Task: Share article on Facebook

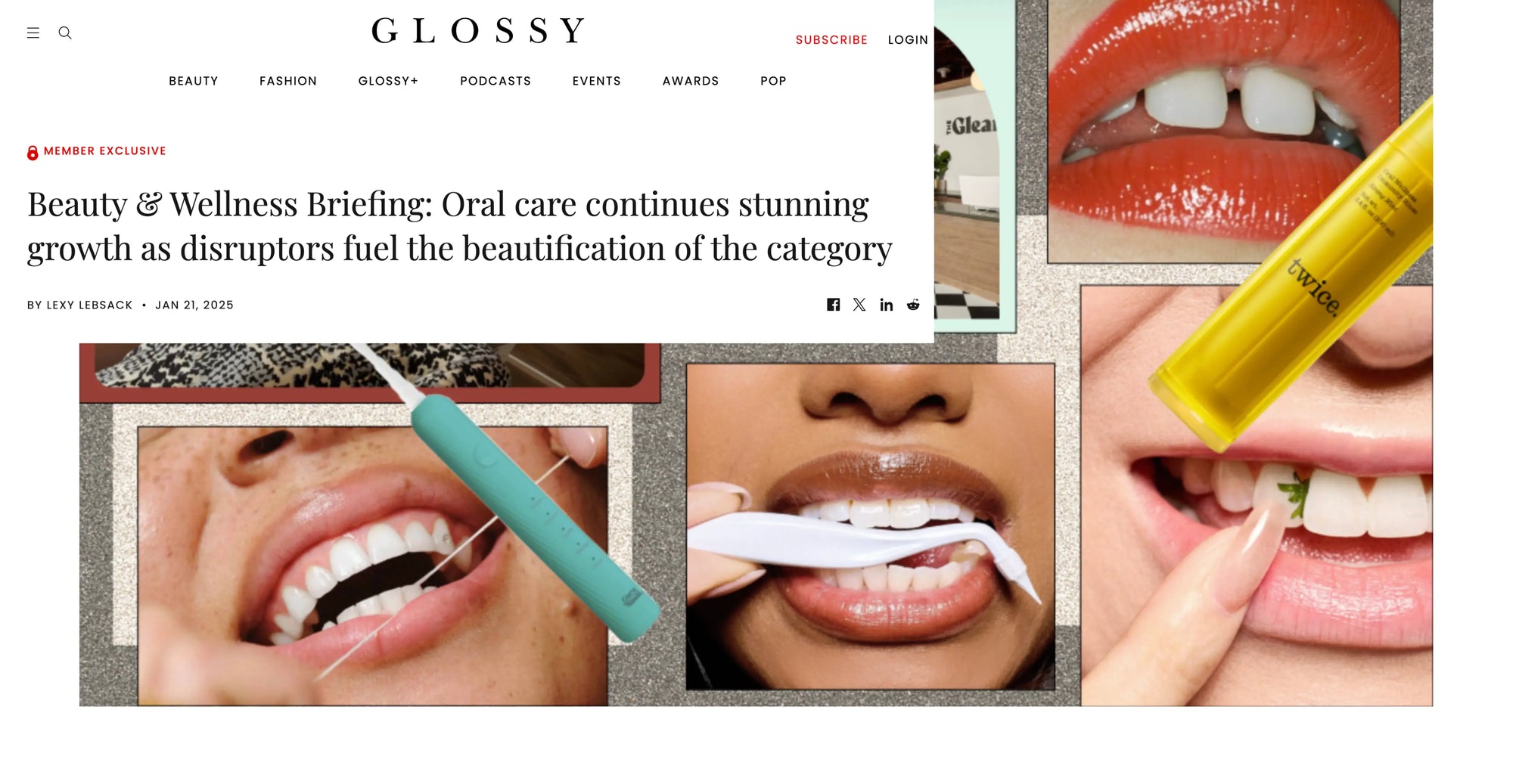Action: [x=833, y=305]
